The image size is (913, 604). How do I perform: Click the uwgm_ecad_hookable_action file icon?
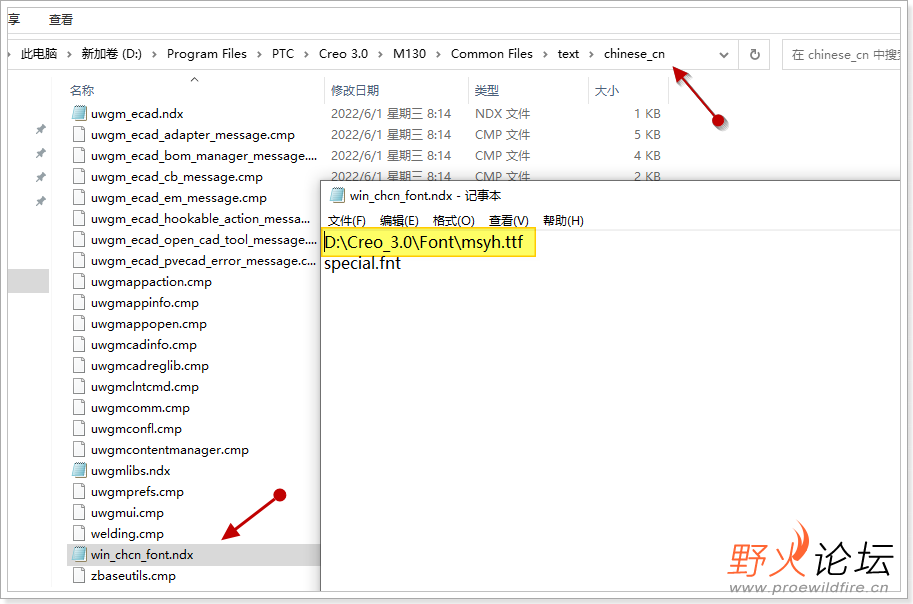(79, 218)
